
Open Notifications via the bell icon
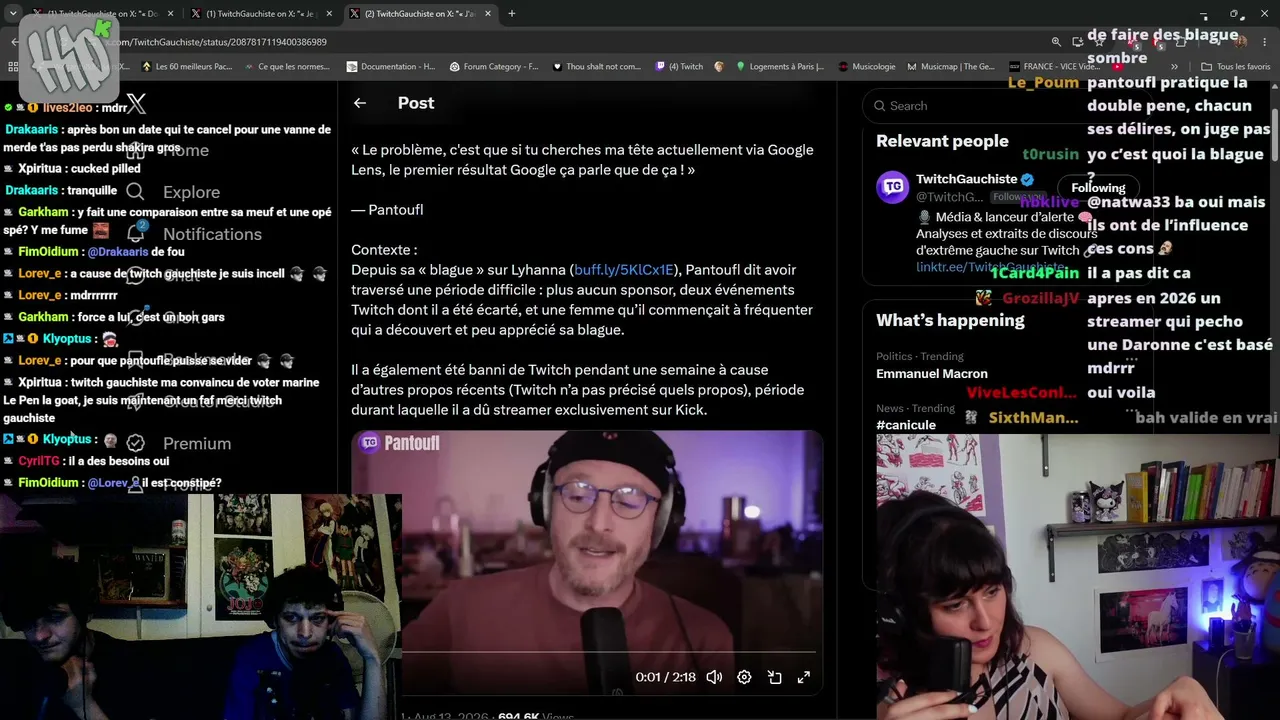135,234
